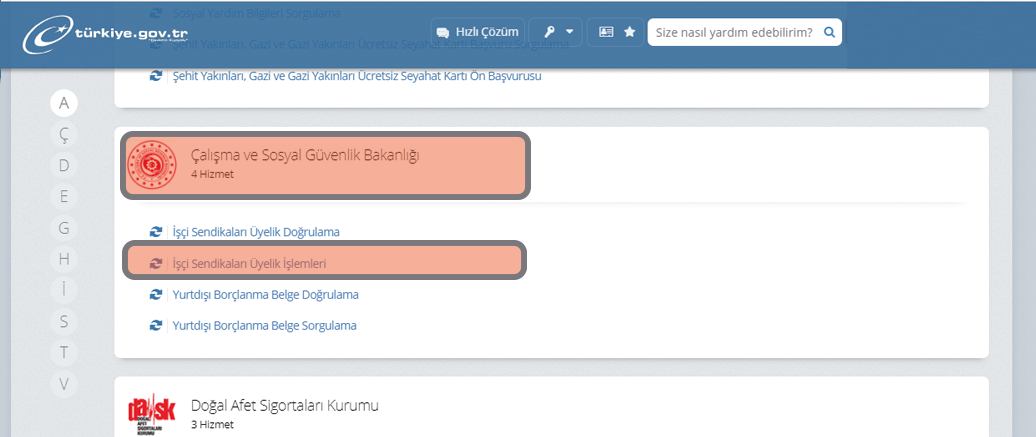Image resolution: width=1036 pixels, height=437 pixels.
Task: Open Doğal Afet Sigortaları Kurumu heading
Action: (285, 405)
